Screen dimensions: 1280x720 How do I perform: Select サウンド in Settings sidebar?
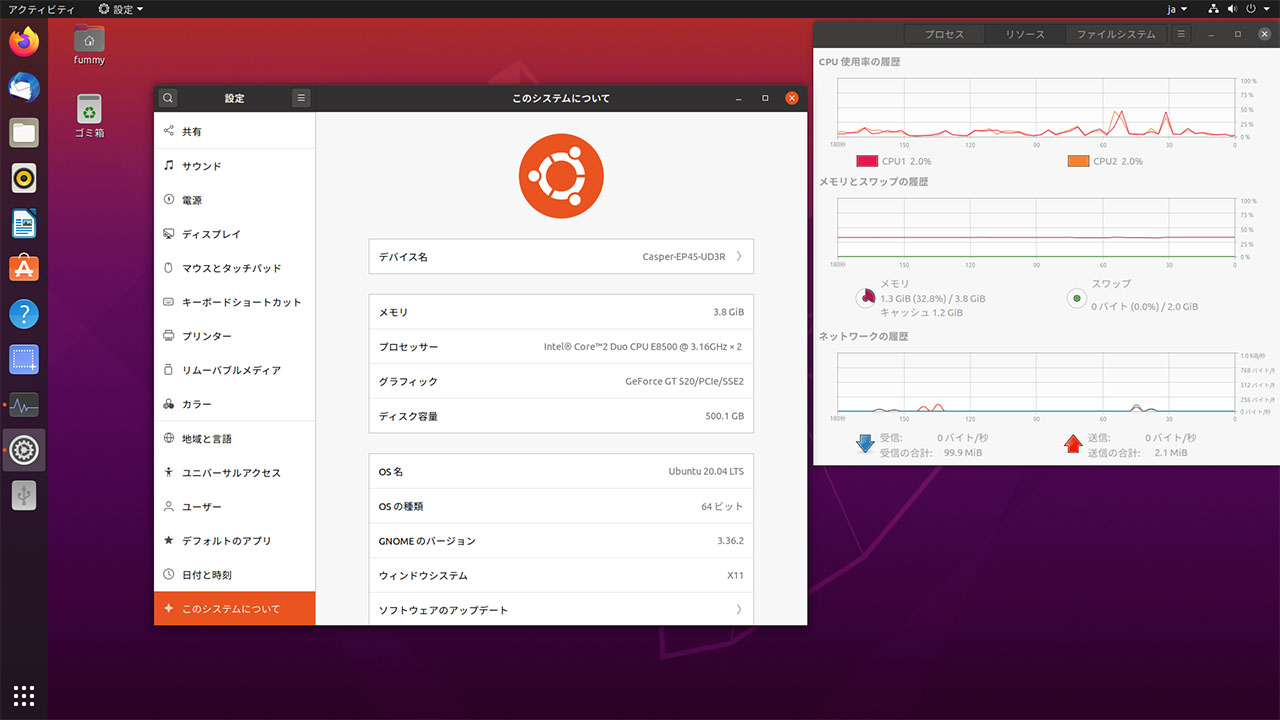235,166
